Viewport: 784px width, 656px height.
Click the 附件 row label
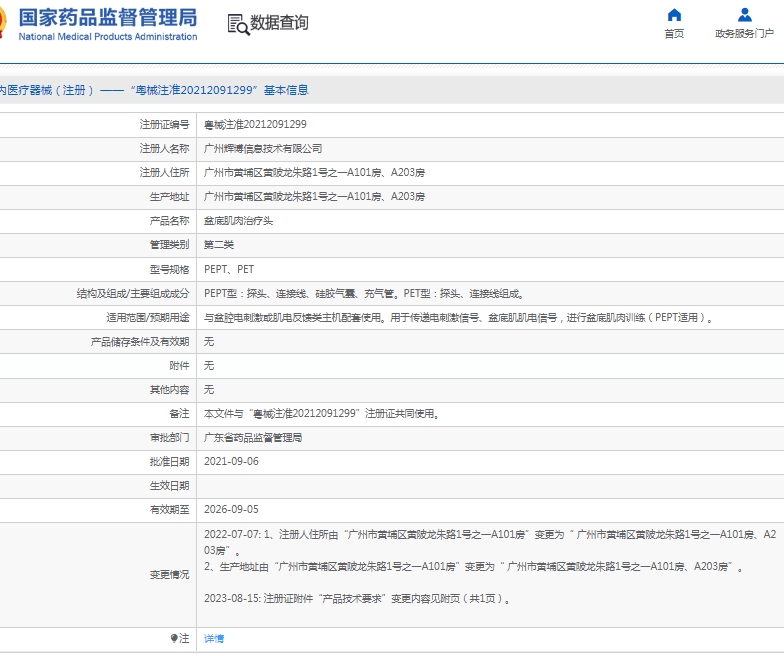[180, 365]
